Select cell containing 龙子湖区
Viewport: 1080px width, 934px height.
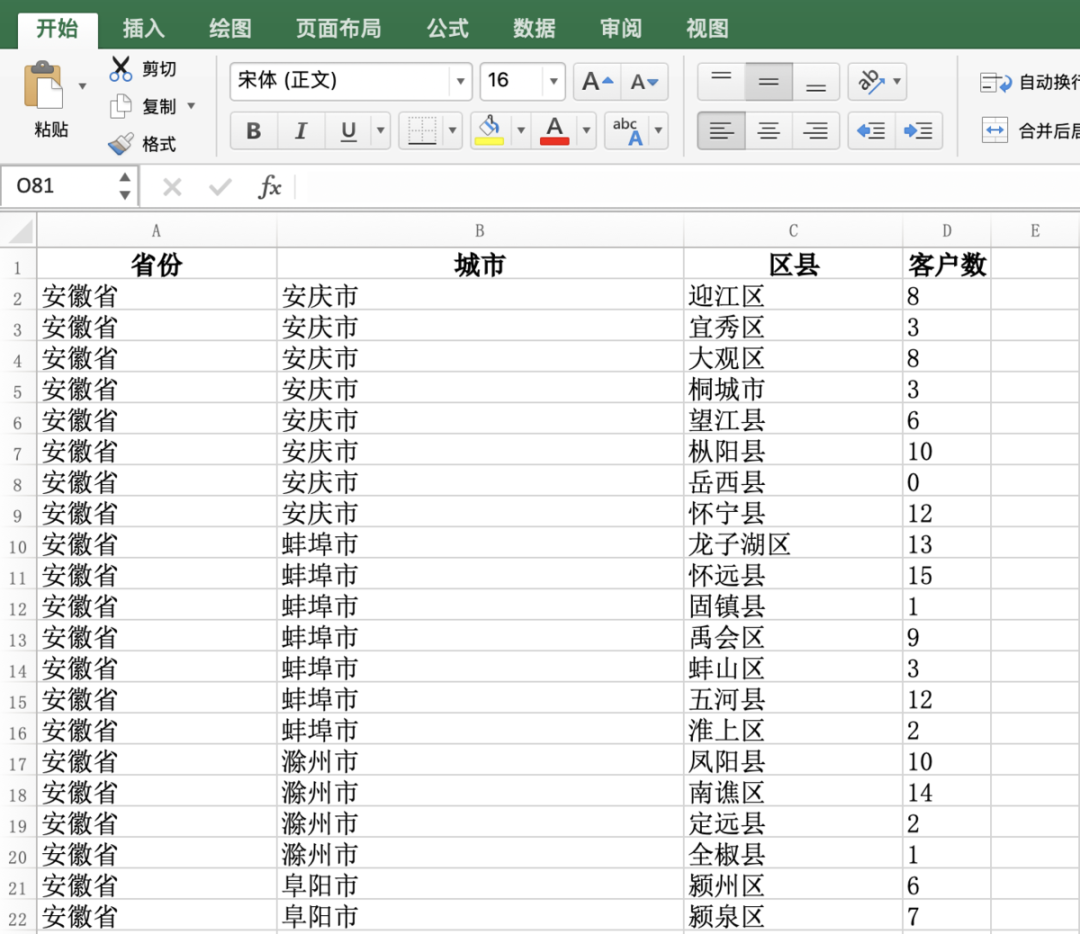click(x=793, y=544)
